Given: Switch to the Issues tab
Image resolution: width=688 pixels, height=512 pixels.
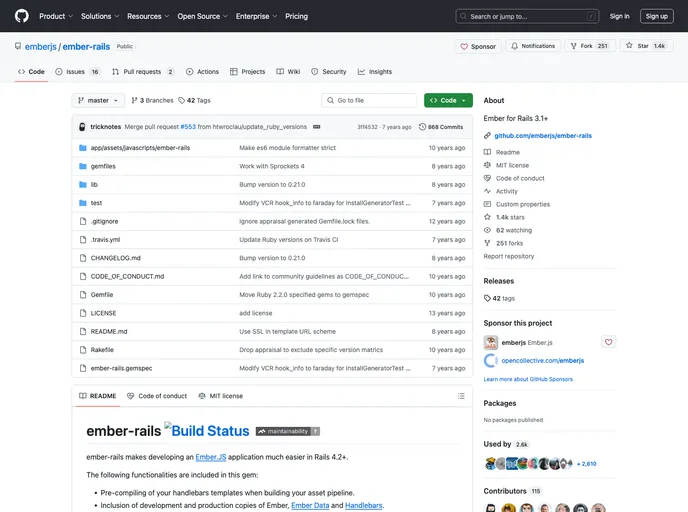Looking at the screenshot, I should [77, 72].
